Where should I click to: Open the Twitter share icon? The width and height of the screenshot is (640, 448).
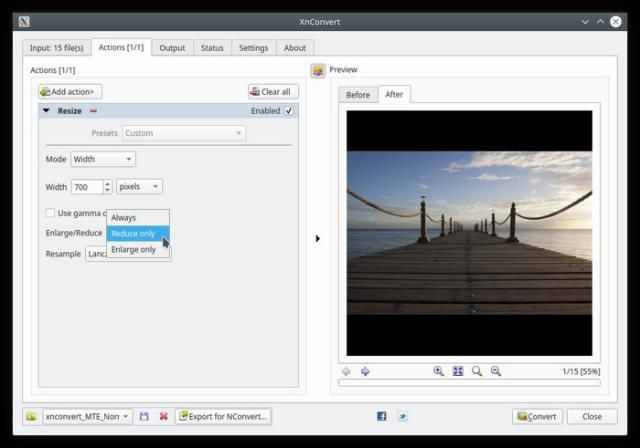pyautogui.click(x=402, y=416)
